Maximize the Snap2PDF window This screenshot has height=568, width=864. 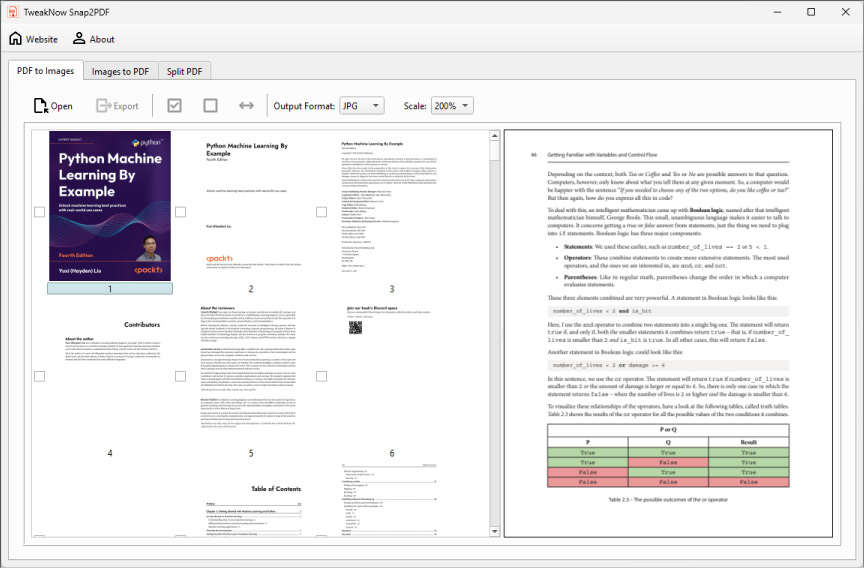811,12
